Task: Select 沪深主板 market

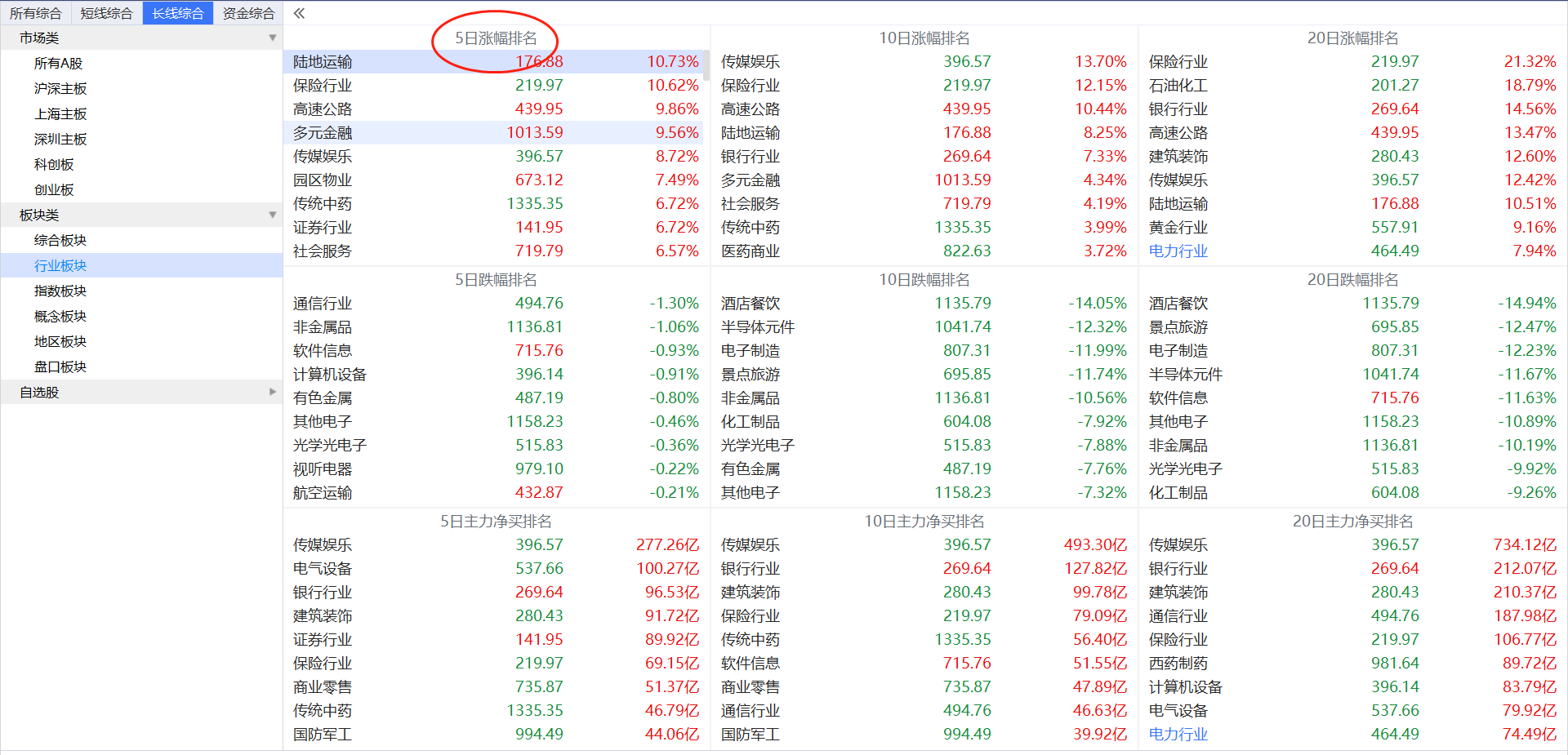Action: pyautogui.click(x=60, y=88)
